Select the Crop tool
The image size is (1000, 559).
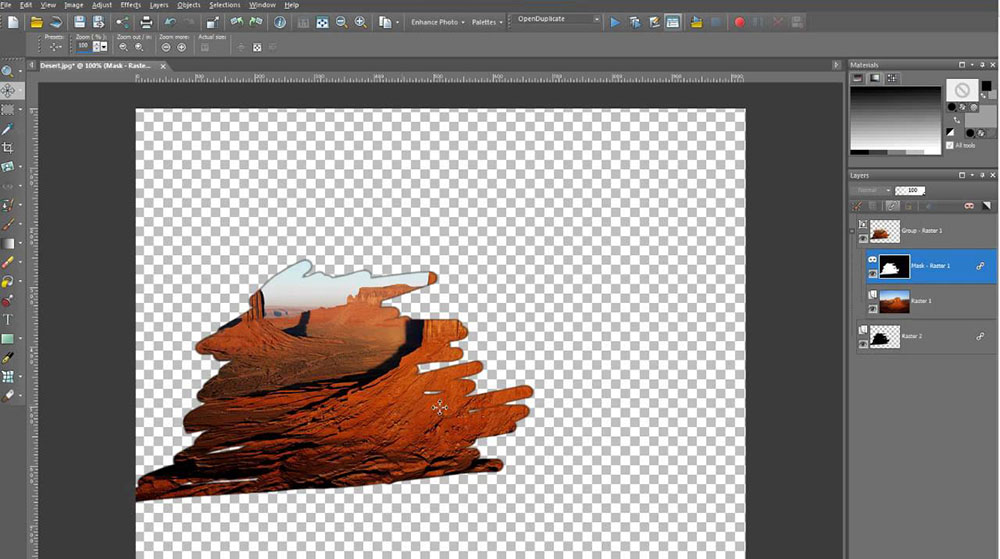click(x=8, y=148)
